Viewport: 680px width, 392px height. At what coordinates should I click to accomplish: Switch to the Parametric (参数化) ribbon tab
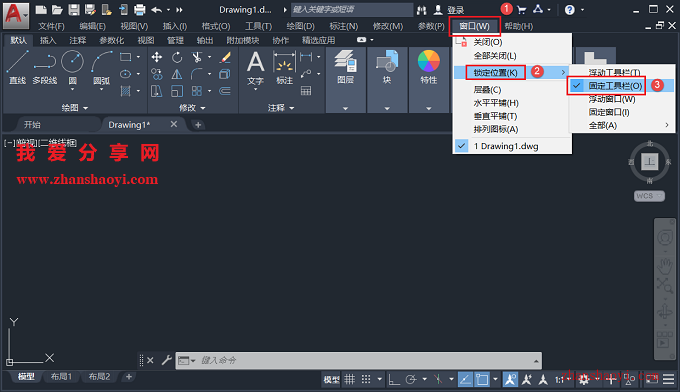pos(111,40)
